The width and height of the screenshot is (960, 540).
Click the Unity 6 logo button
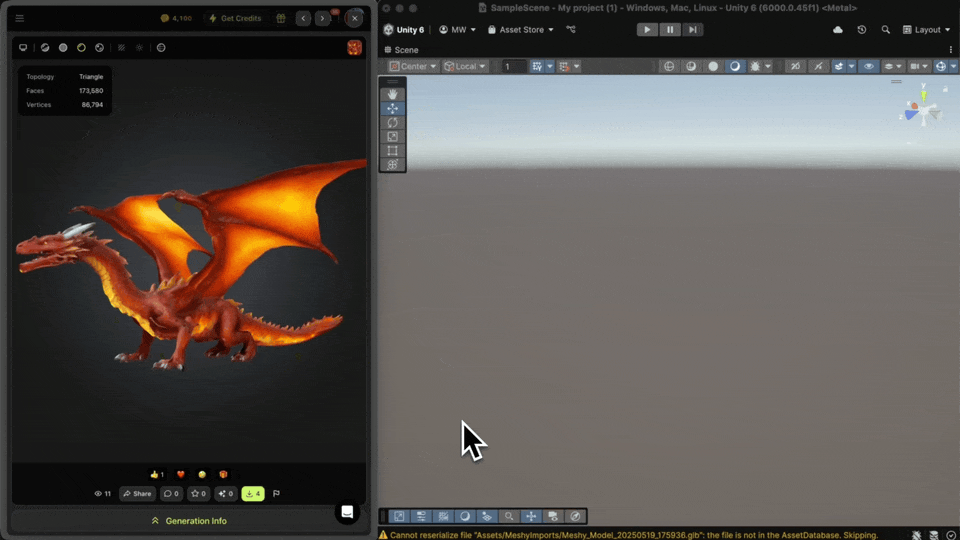(x=403, y=29)
